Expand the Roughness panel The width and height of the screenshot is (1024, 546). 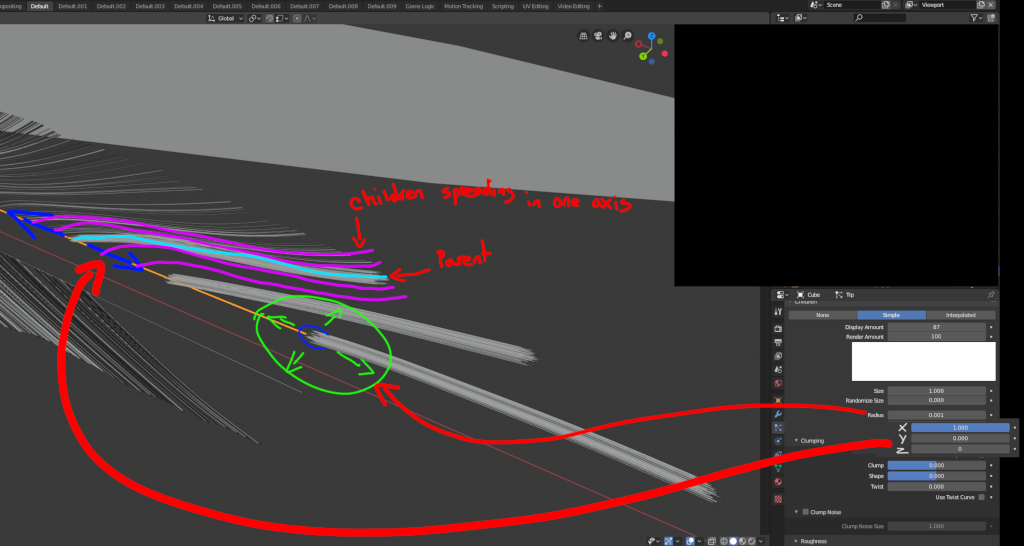tap(797, 541)
